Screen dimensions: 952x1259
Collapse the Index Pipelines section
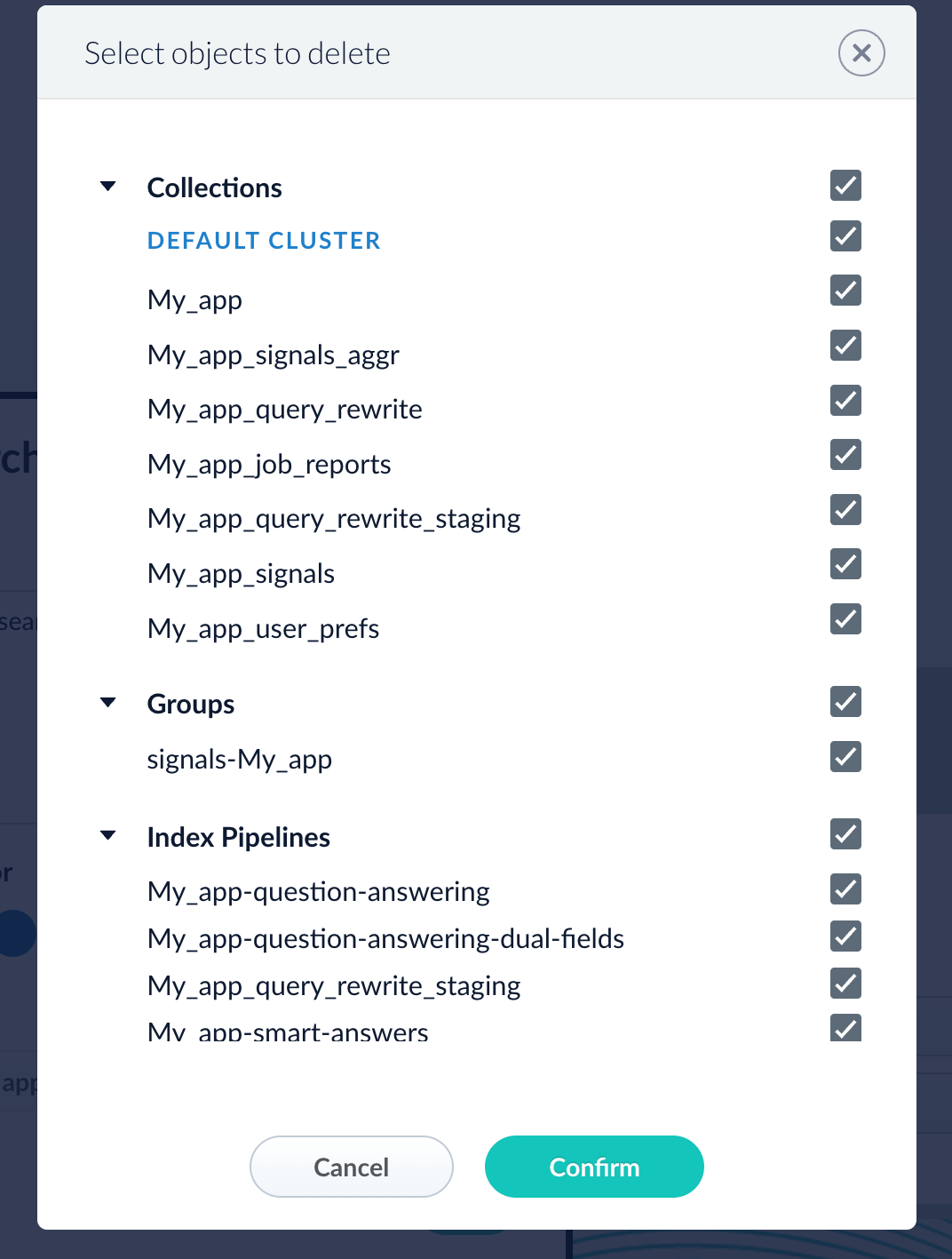click(x=108, y=835)
